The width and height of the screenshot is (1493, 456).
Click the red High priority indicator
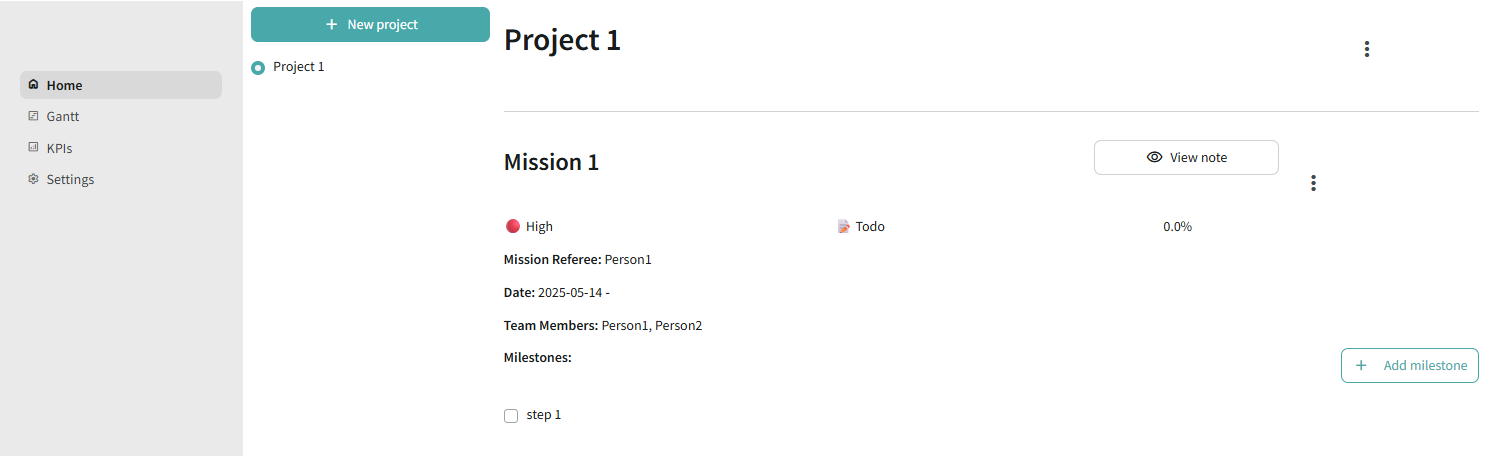[513, 226]
